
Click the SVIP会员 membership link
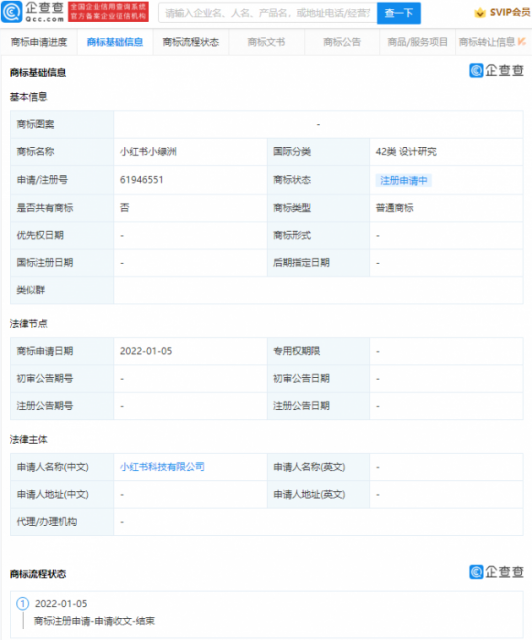point(510,13)
